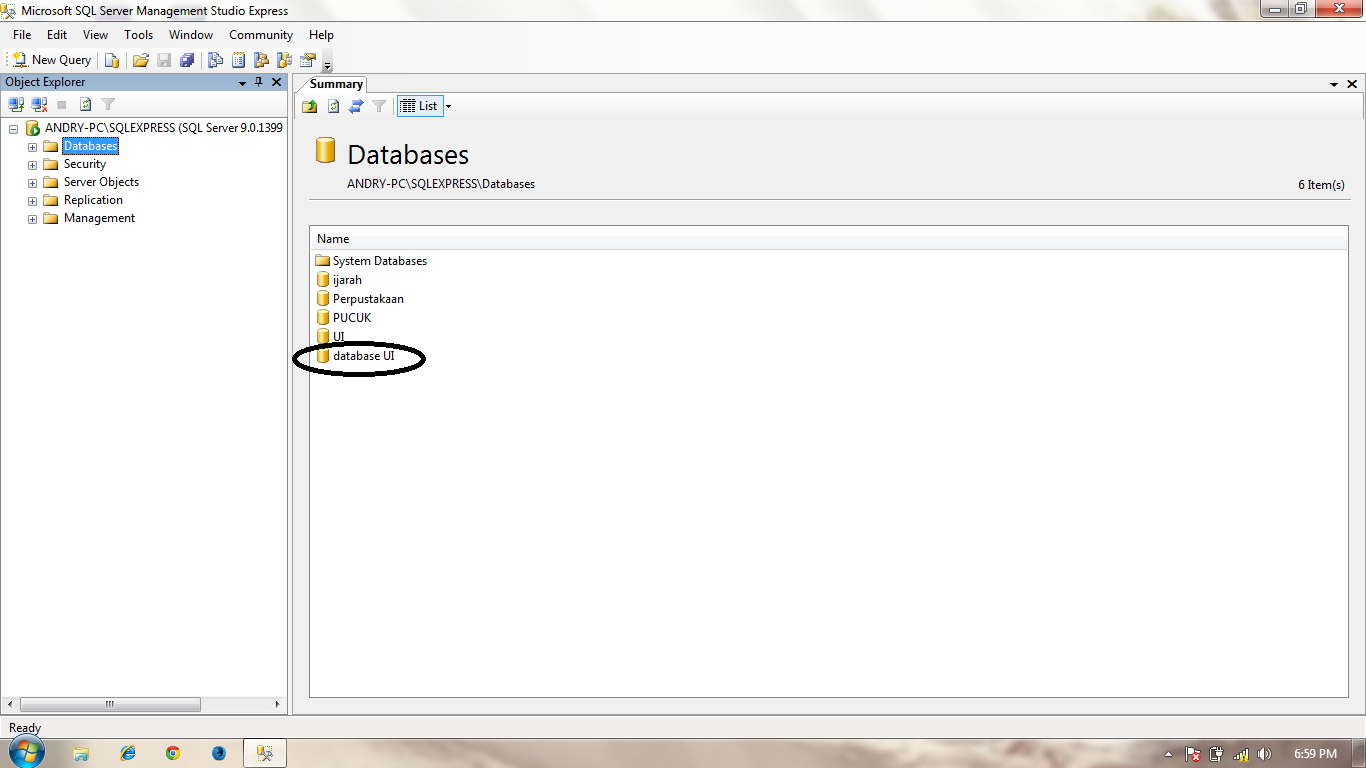The width and height of the screenshot is (1366, 768).
Task: Click the New Query toolbar button
Action: coord(51,60)
